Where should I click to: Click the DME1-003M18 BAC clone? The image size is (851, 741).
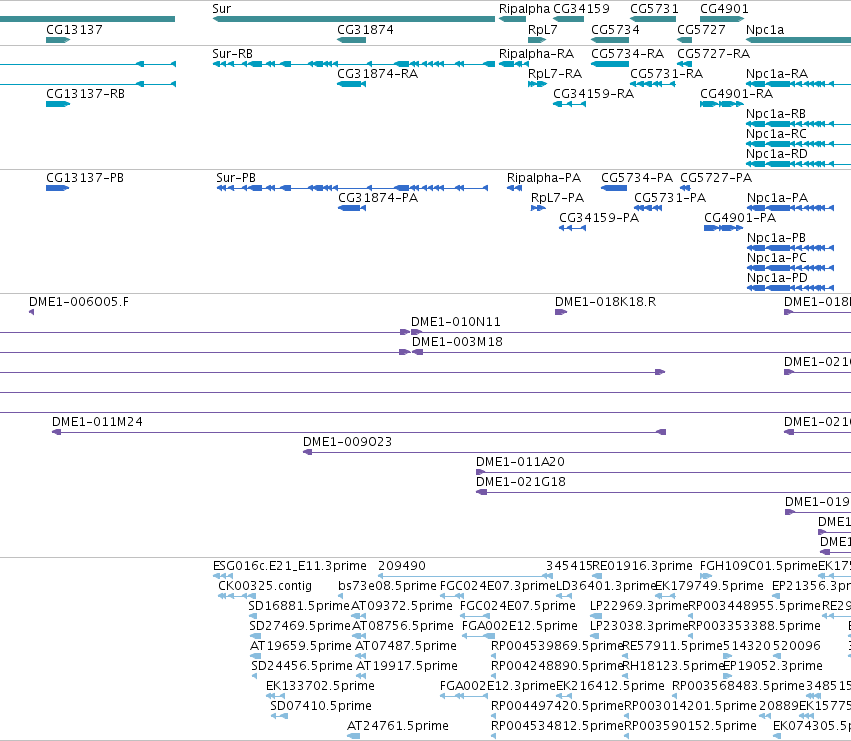632,352
